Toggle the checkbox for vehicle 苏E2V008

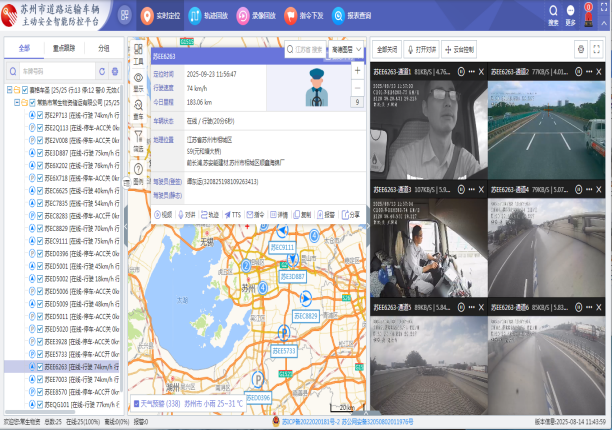39,140
